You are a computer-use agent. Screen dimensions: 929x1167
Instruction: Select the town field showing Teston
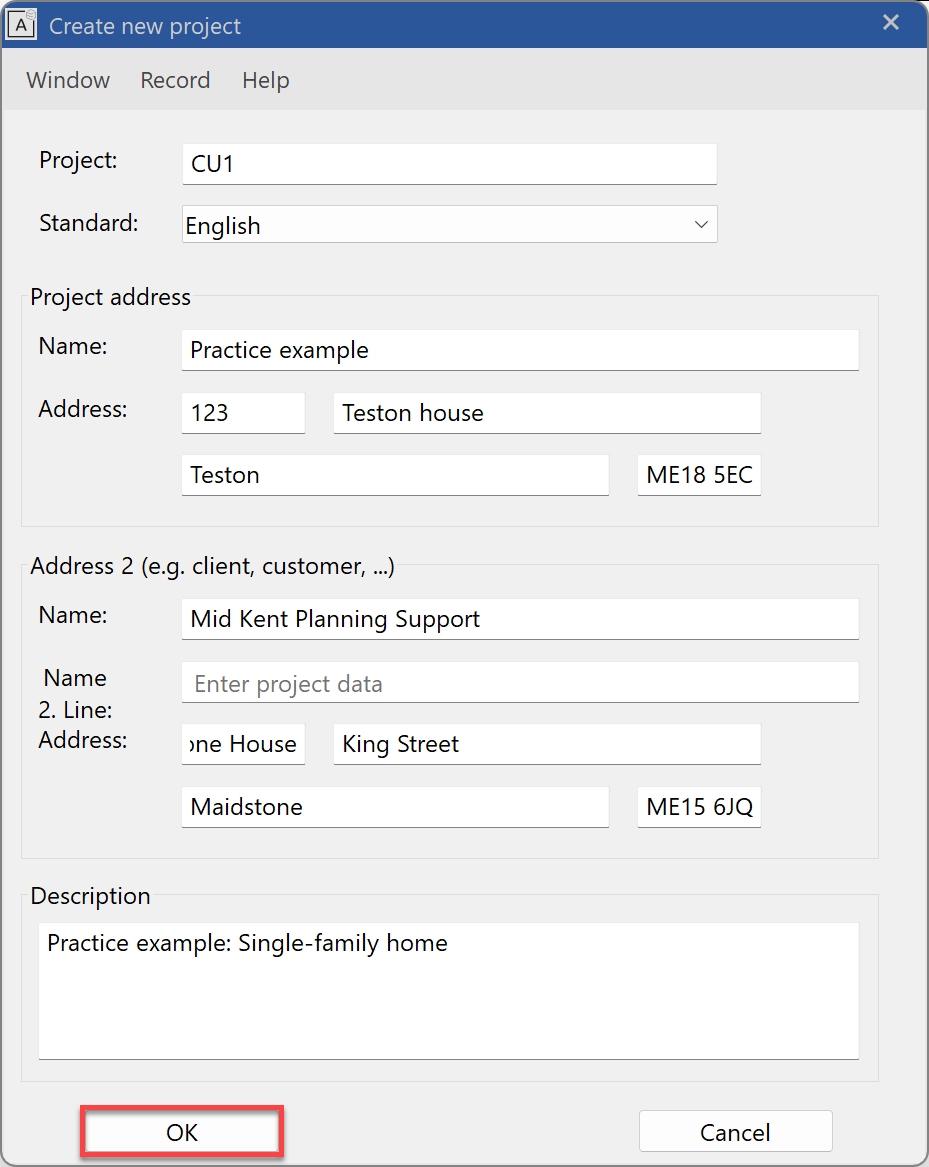[x=394, y=475]
